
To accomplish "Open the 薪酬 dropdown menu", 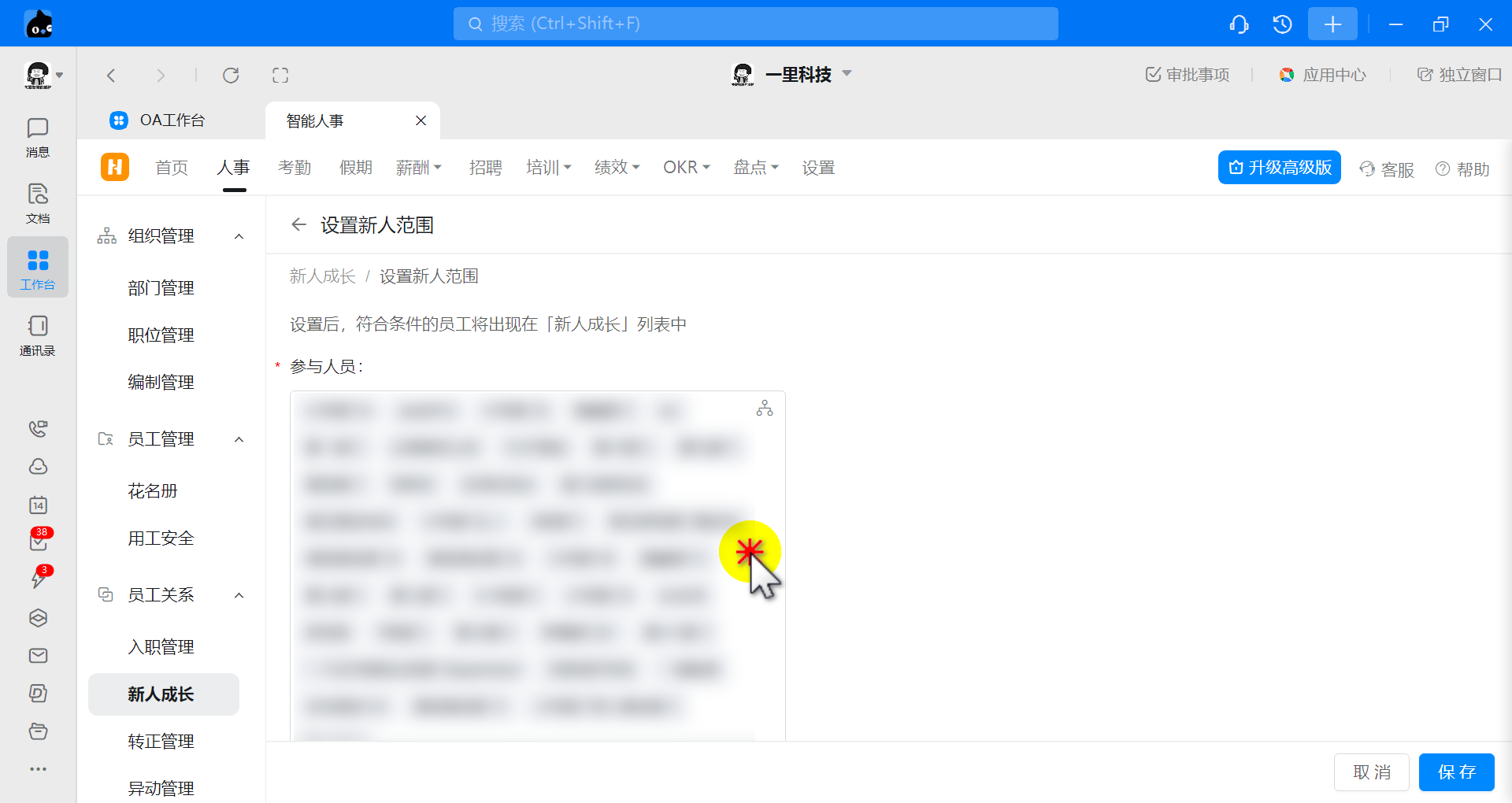I will tap(418, 168).
